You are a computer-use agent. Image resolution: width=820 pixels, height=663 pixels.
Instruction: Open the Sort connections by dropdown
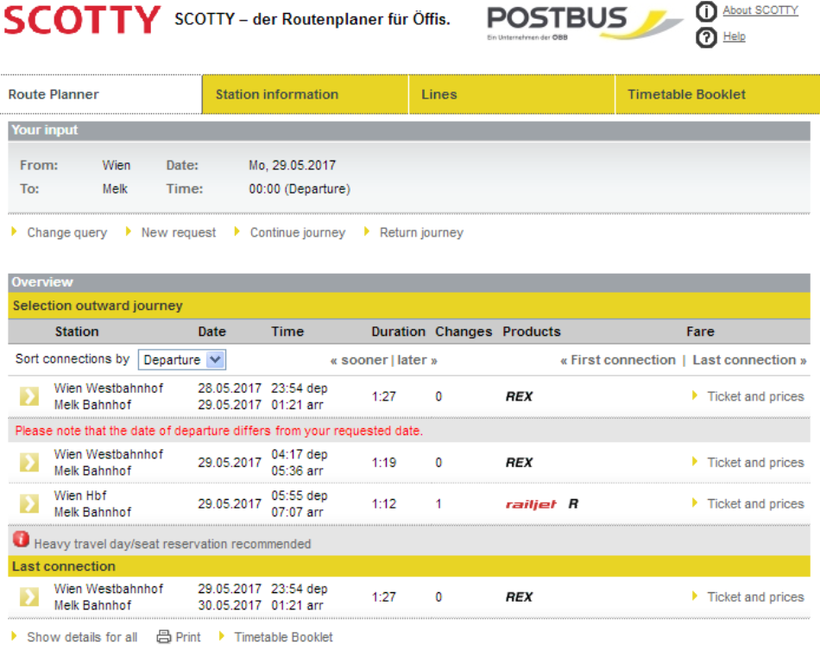(x=182, y=360)
